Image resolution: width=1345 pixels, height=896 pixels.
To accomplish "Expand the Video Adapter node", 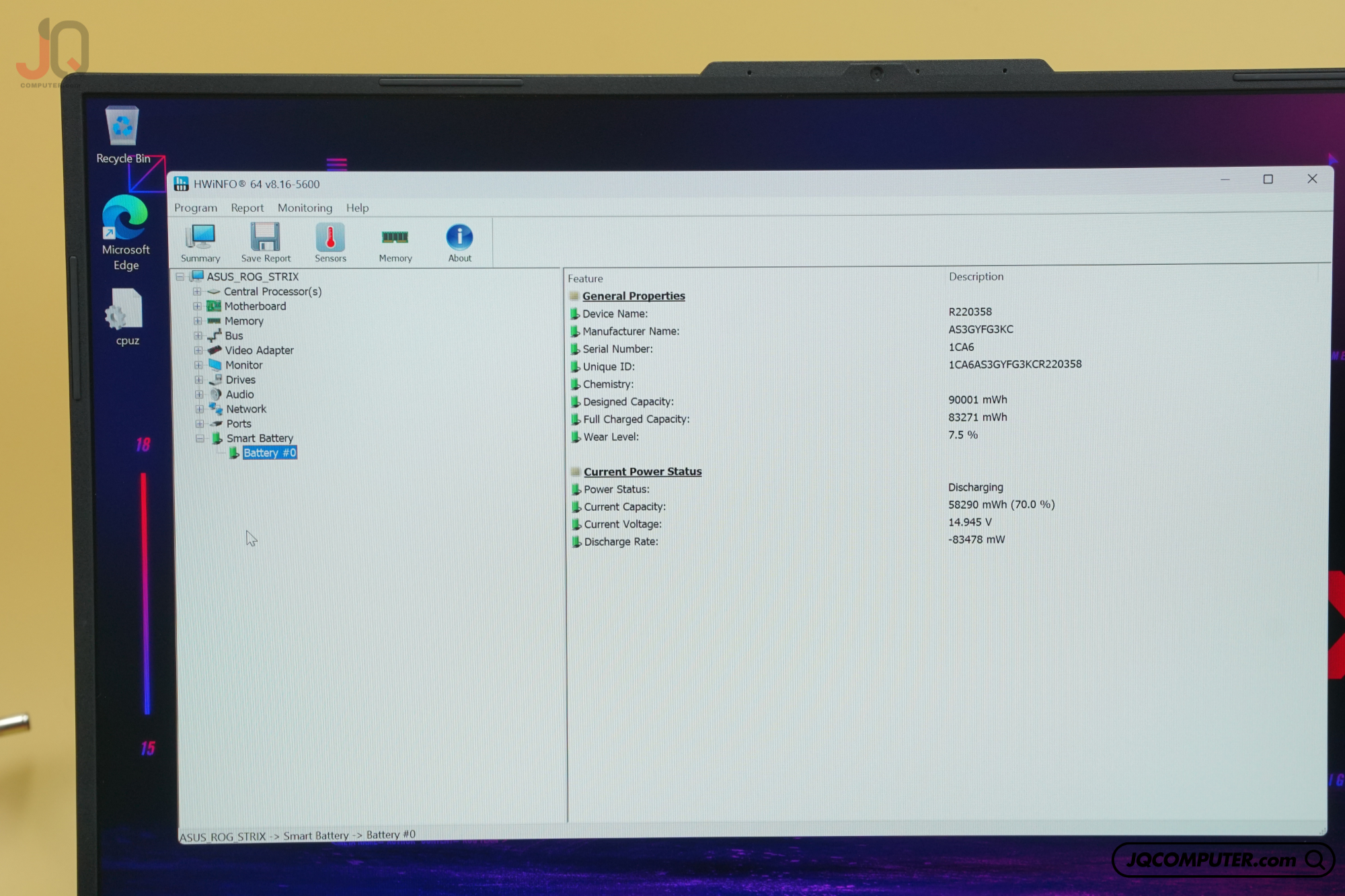I will [198, 350].
